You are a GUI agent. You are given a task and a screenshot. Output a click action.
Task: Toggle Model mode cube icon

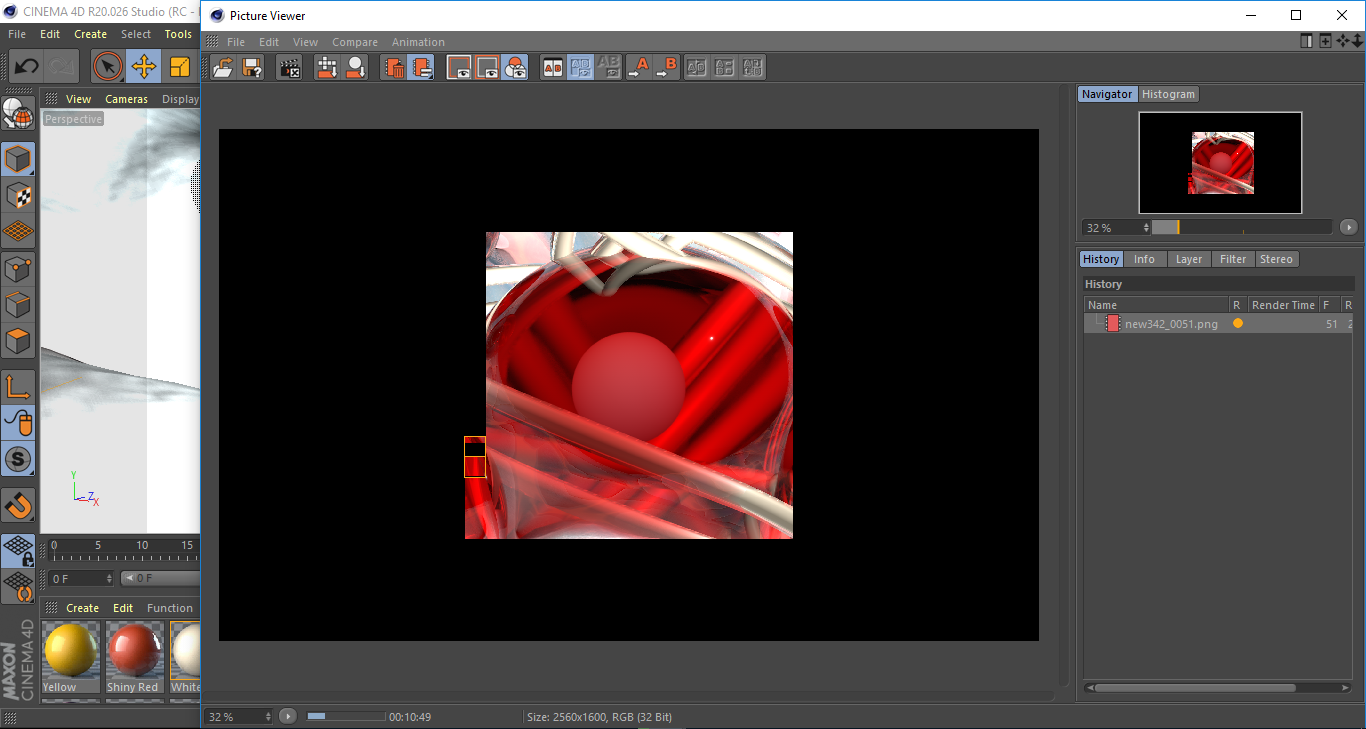[17, 159]
